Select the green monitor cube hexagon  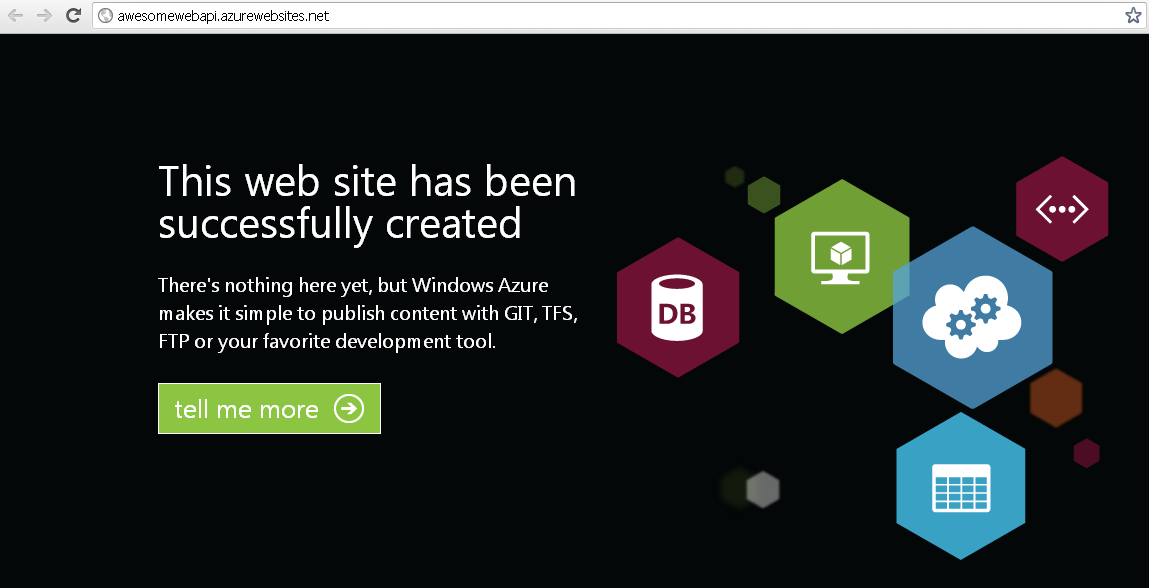coord(841,257)
